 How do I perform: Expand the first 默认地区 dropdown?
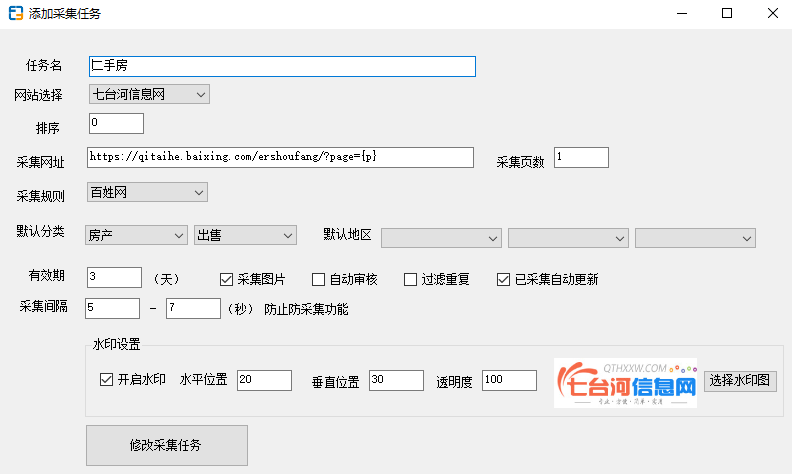pyautogui.click(x=441, y=237)
